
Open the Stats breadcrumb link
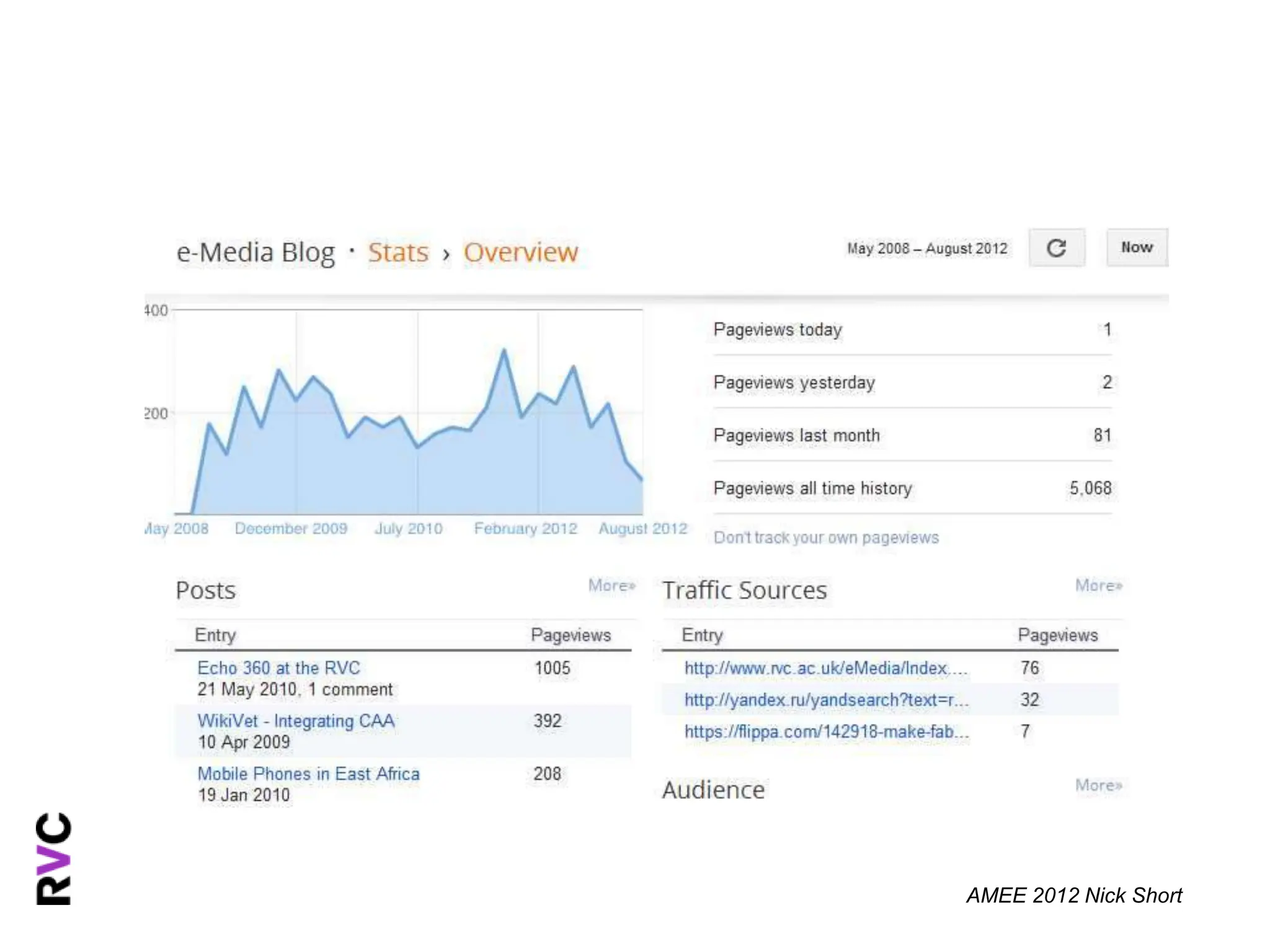(x=398, y=252)
